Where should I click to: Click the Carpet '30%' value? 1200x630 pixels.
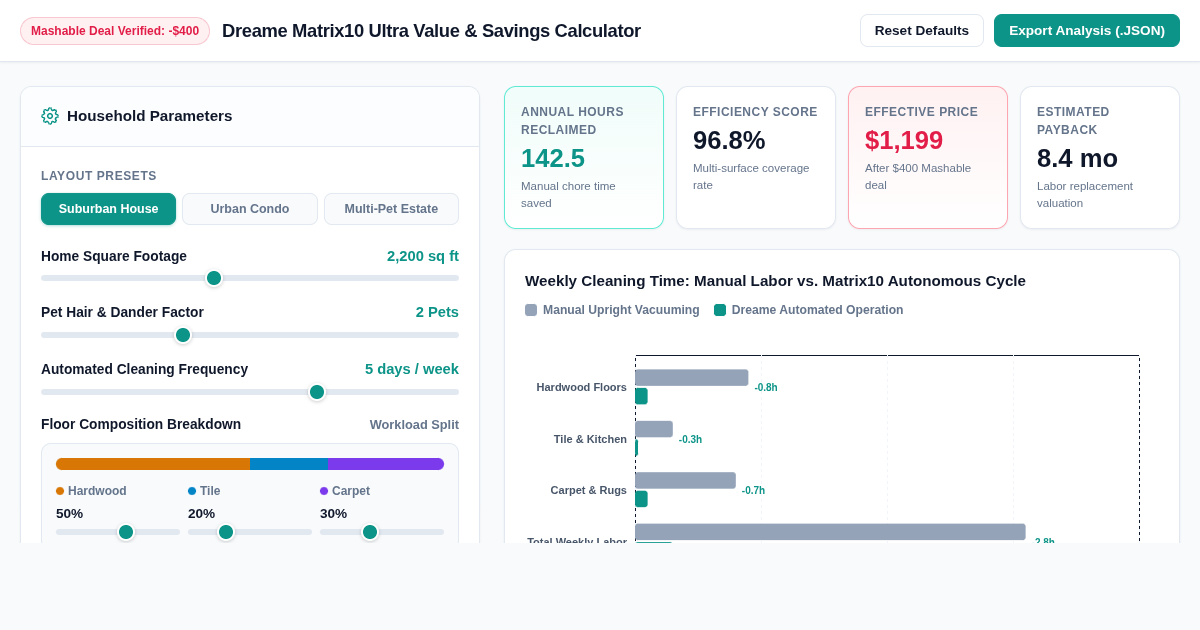[x=333, y=514]
